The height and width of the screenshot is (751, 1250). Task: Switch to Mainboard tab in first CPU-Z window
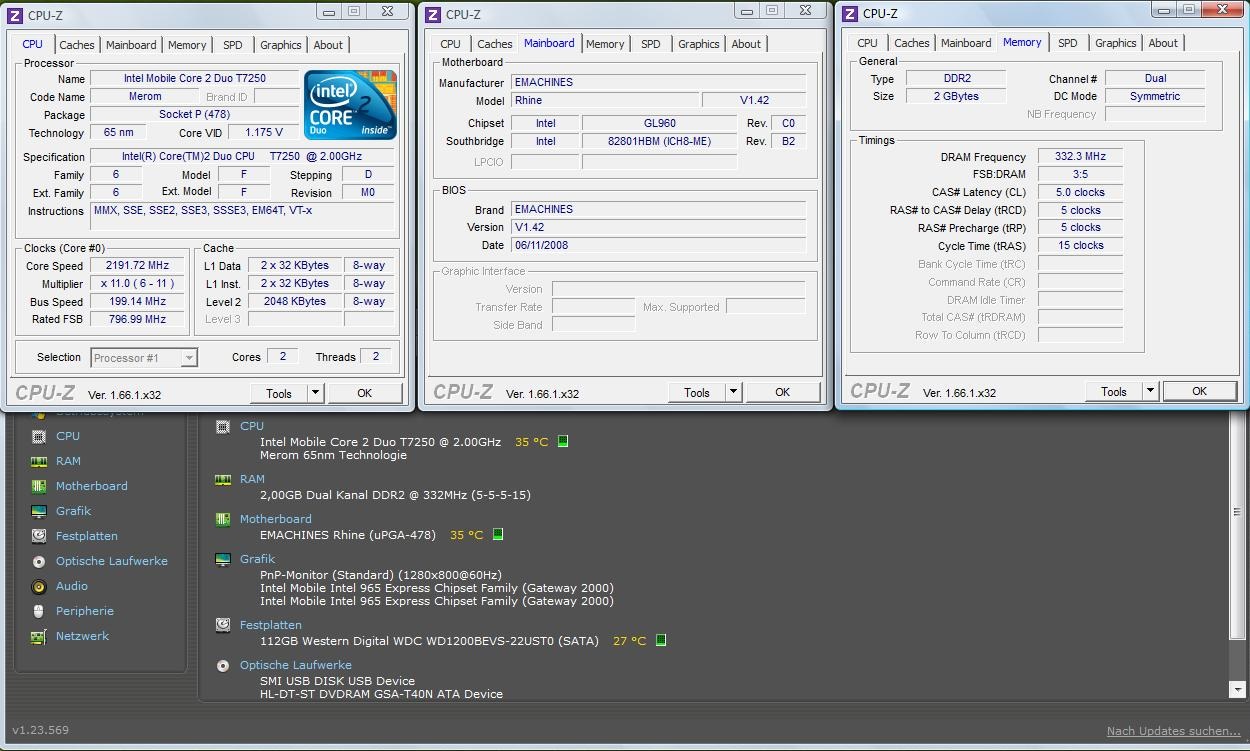pyautogui.click(x=131, y=45)
